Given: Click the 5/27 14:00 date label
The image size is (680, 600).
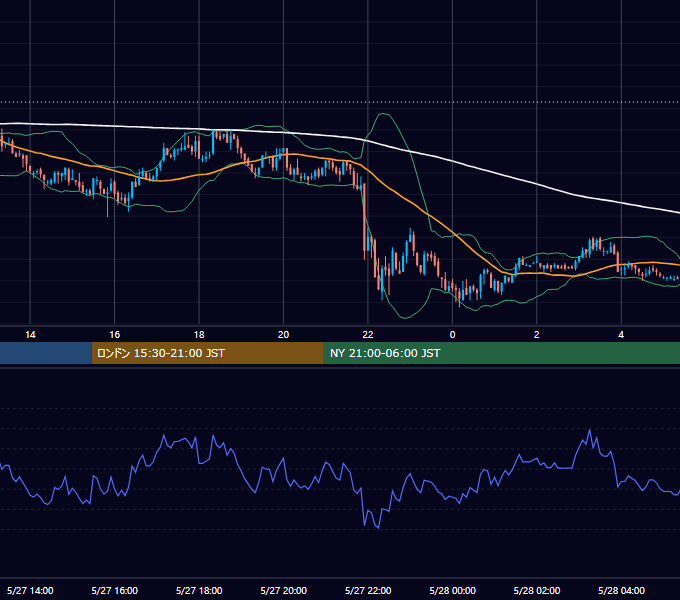Looking at the screenshot, I should click(x=30, y=590).
